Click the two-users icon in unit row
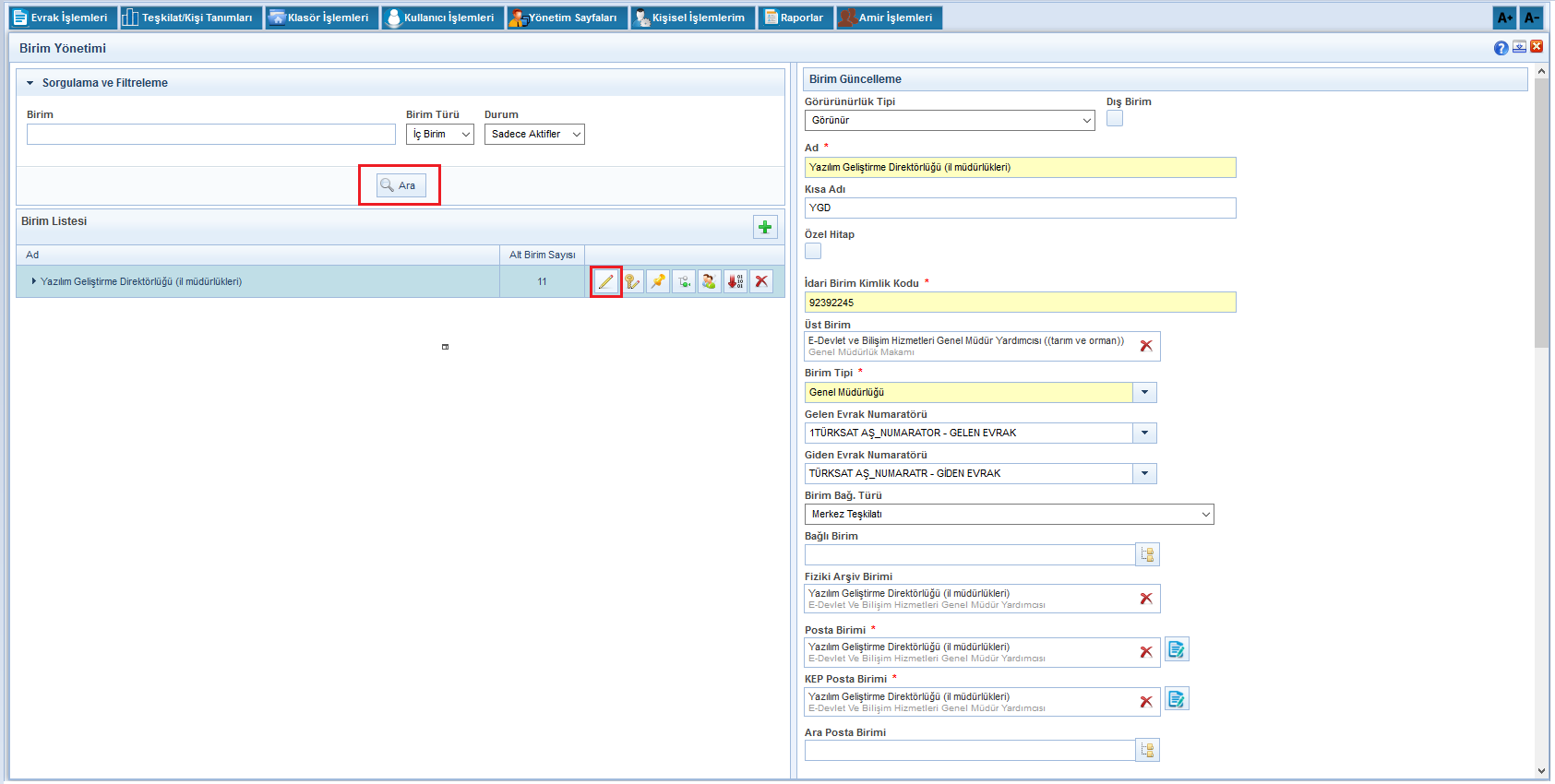The height and width of the screenshot is (784, 1555). coord(709,282)
